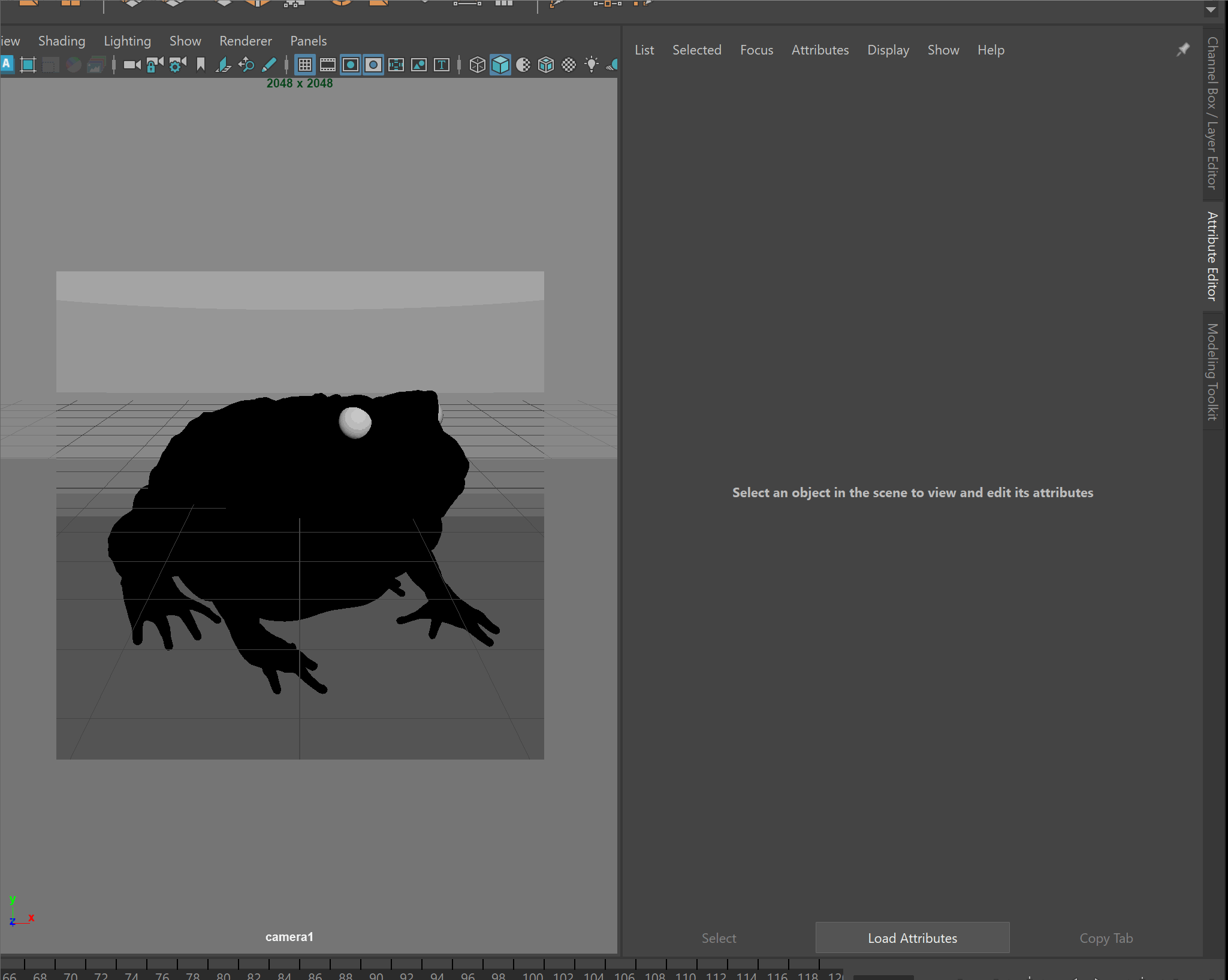Open the 2D Pan/Zoom tool

click(x=246, y=65)
